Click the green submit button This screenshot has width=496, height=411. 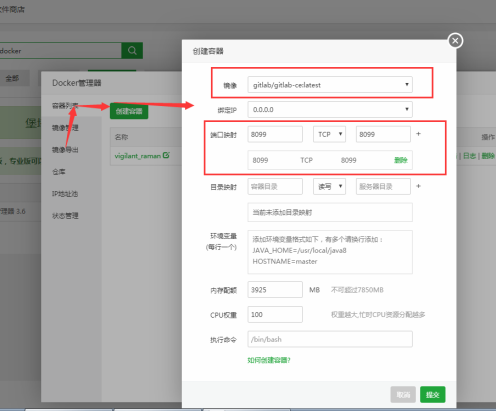point(433,395)
